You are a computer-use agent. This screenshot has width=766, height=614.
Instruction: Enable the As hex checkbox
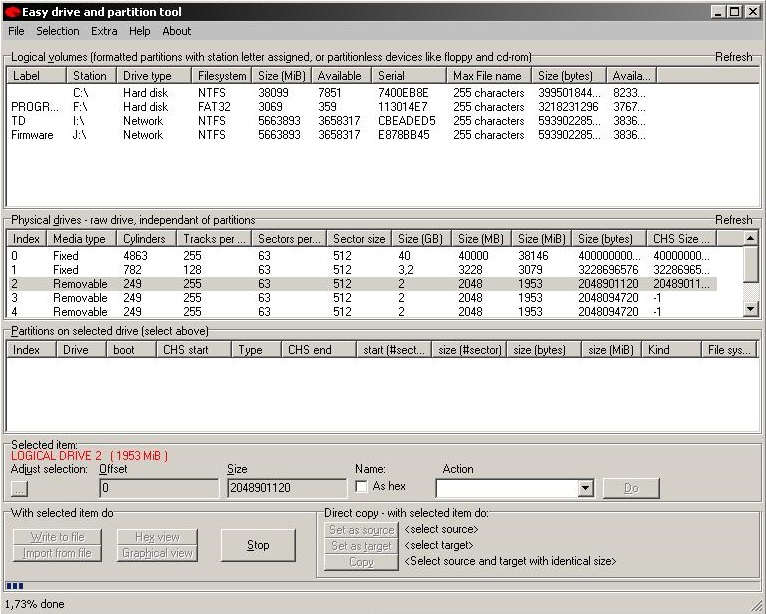click(x=361, y=487)
